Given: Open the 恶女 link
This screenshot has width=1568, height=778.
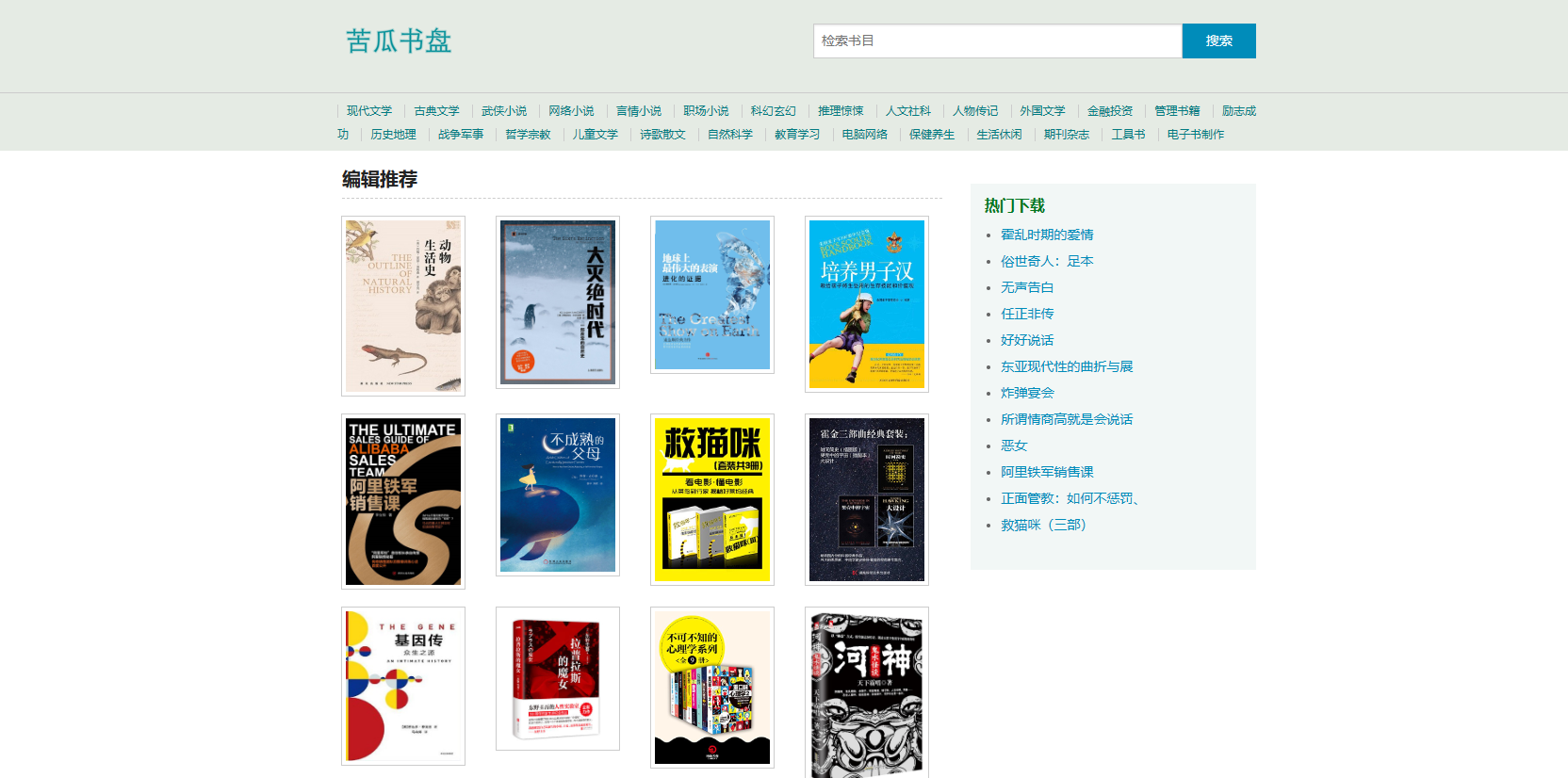Looking at the screenshot, I should click(1014, 446).
